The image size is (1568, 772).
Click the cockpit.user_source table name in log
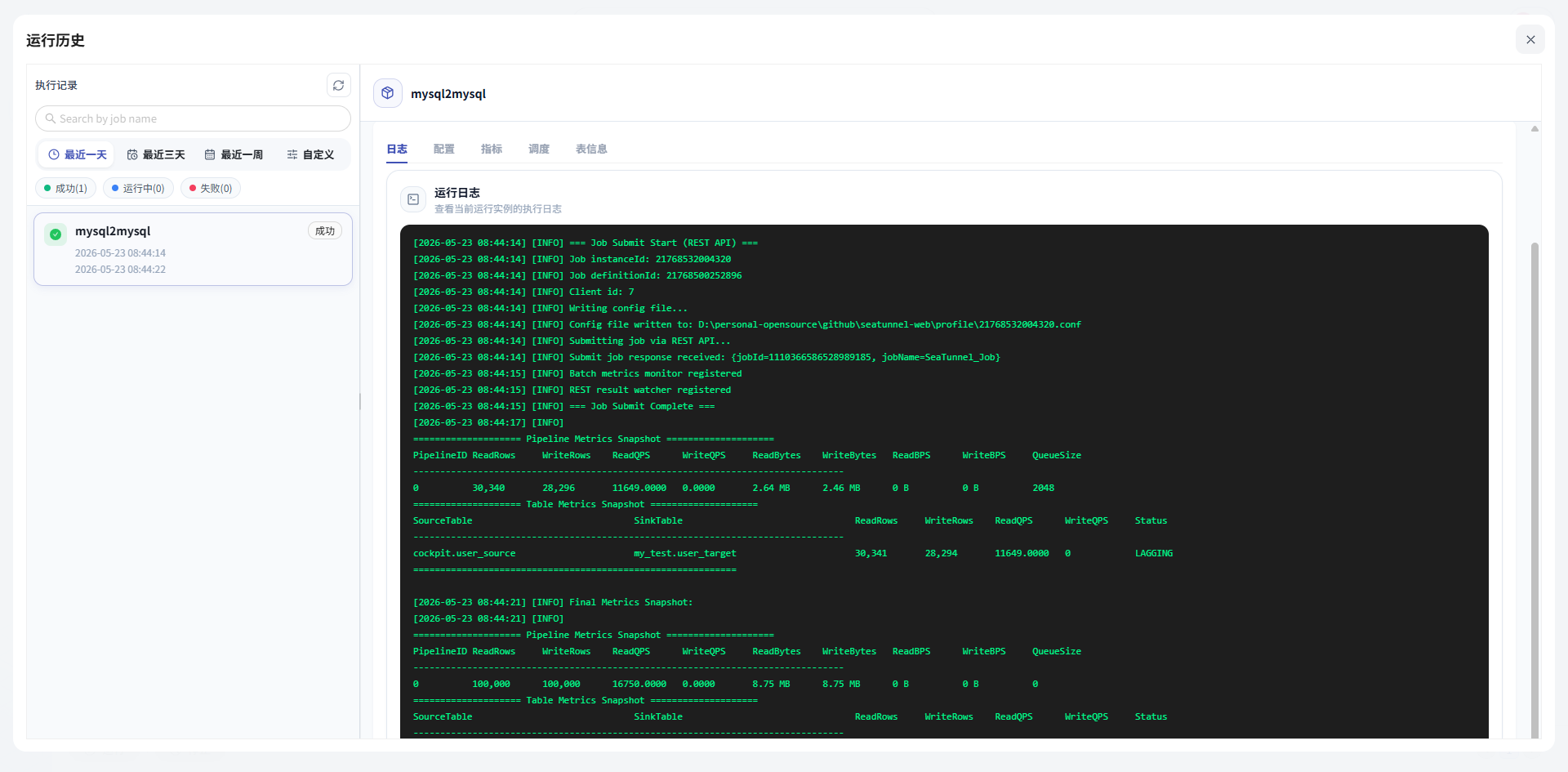pos(465,553)
